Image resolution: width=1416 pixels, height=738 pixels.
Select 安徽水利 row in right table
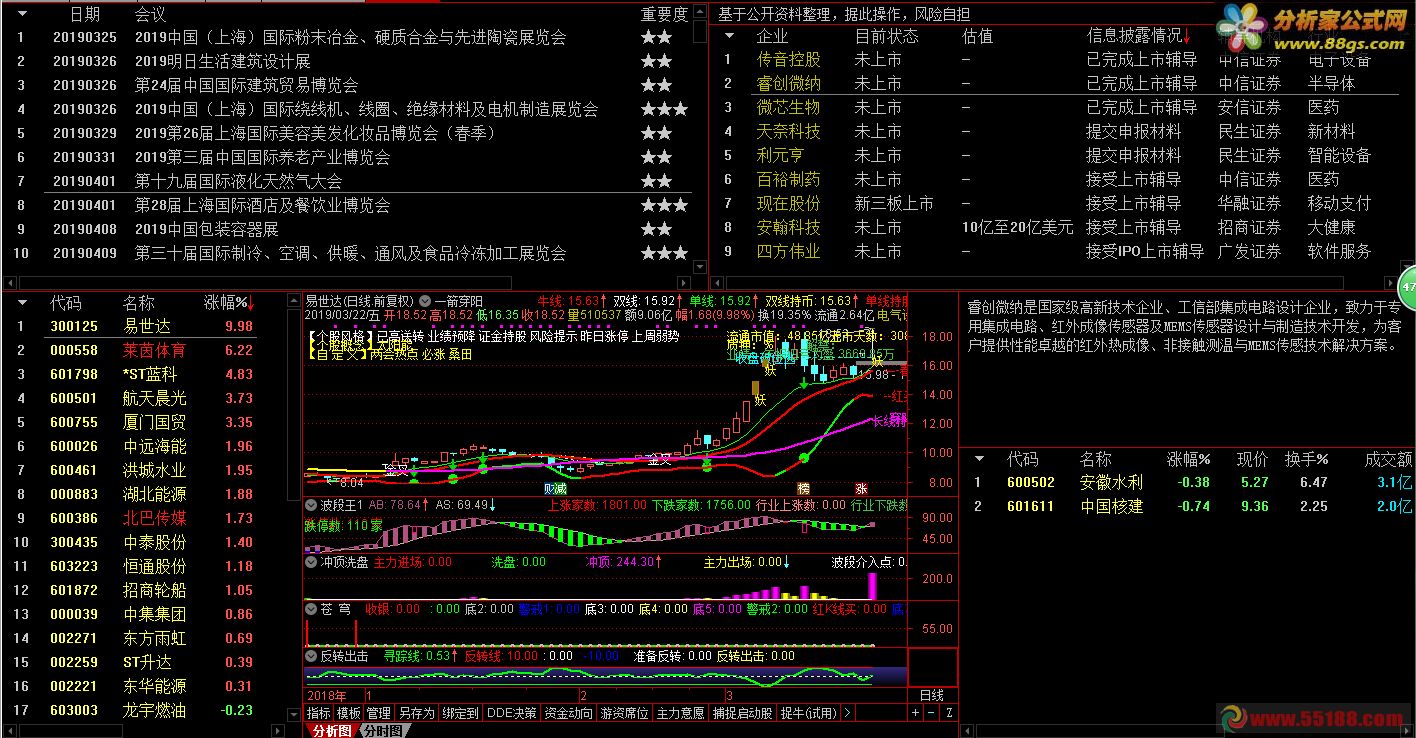tap(1190, 482)
